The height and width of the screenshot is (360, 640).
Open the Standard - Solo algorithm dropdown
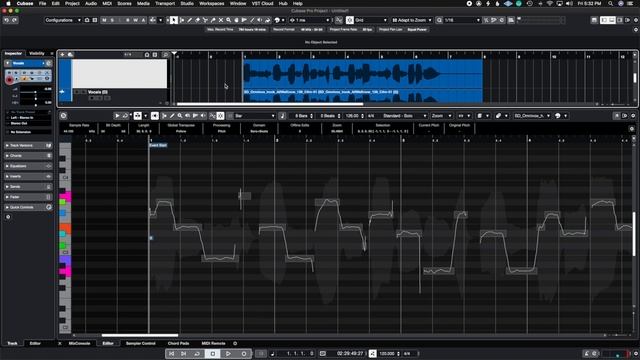[x=403, y=116]
